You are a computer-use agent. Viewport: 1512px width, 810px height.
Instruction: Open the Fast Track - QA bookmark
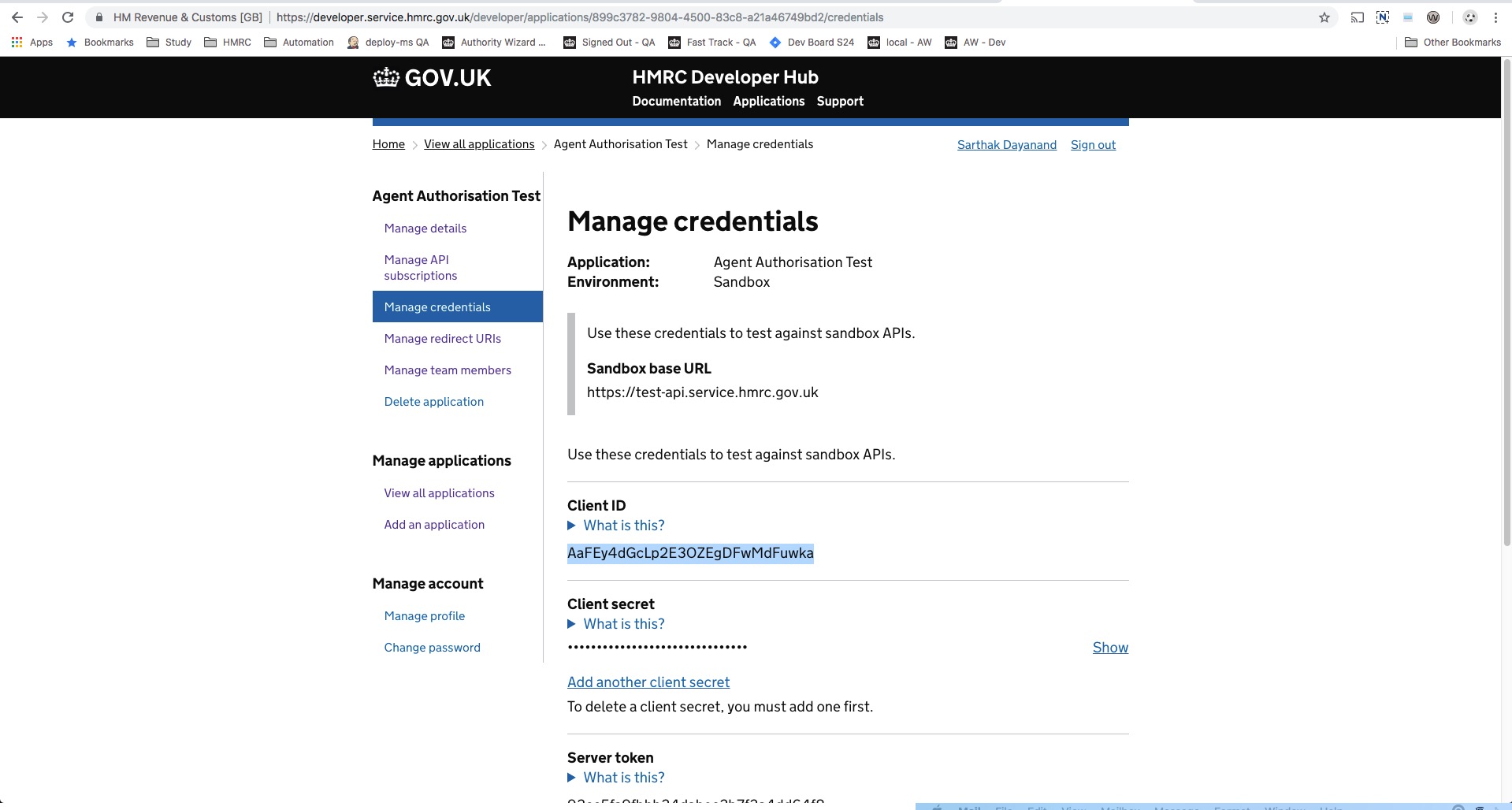[712, 43]
